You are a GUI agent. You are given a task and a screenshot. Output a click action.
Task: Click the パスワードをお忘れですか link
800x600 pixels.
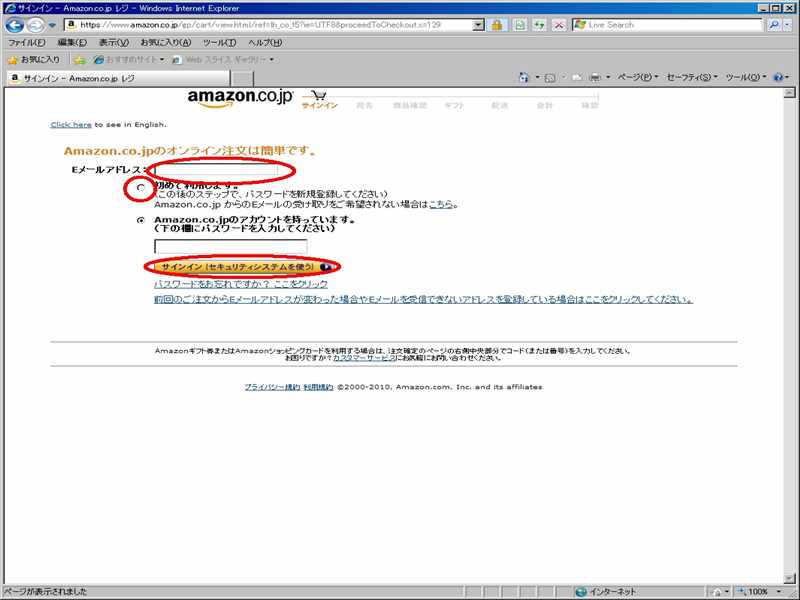241,284
